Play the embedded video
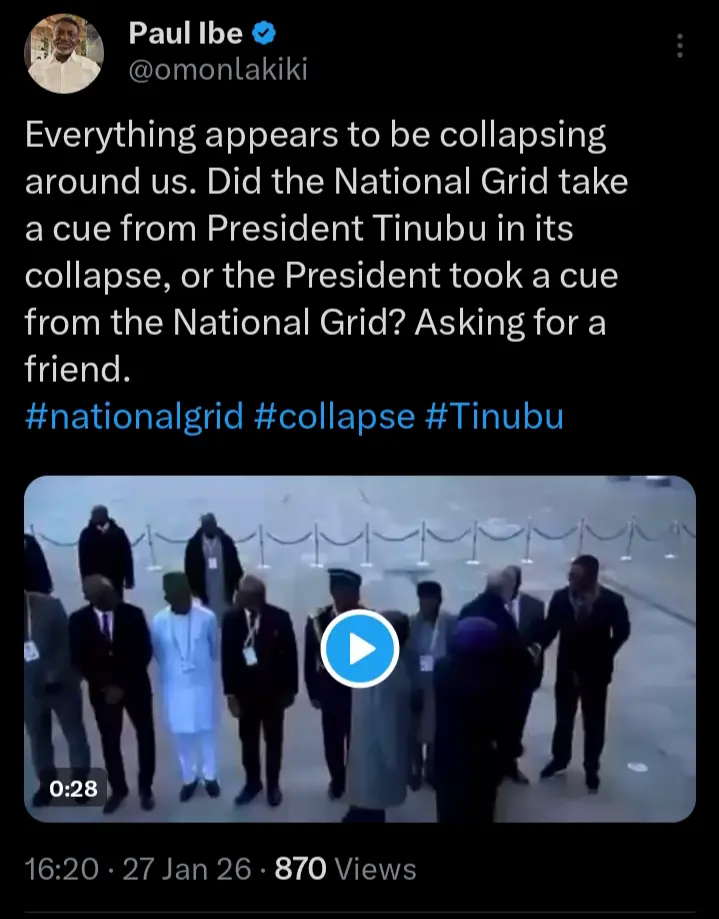This screenshot has width=719, height=919. point(360,649)
